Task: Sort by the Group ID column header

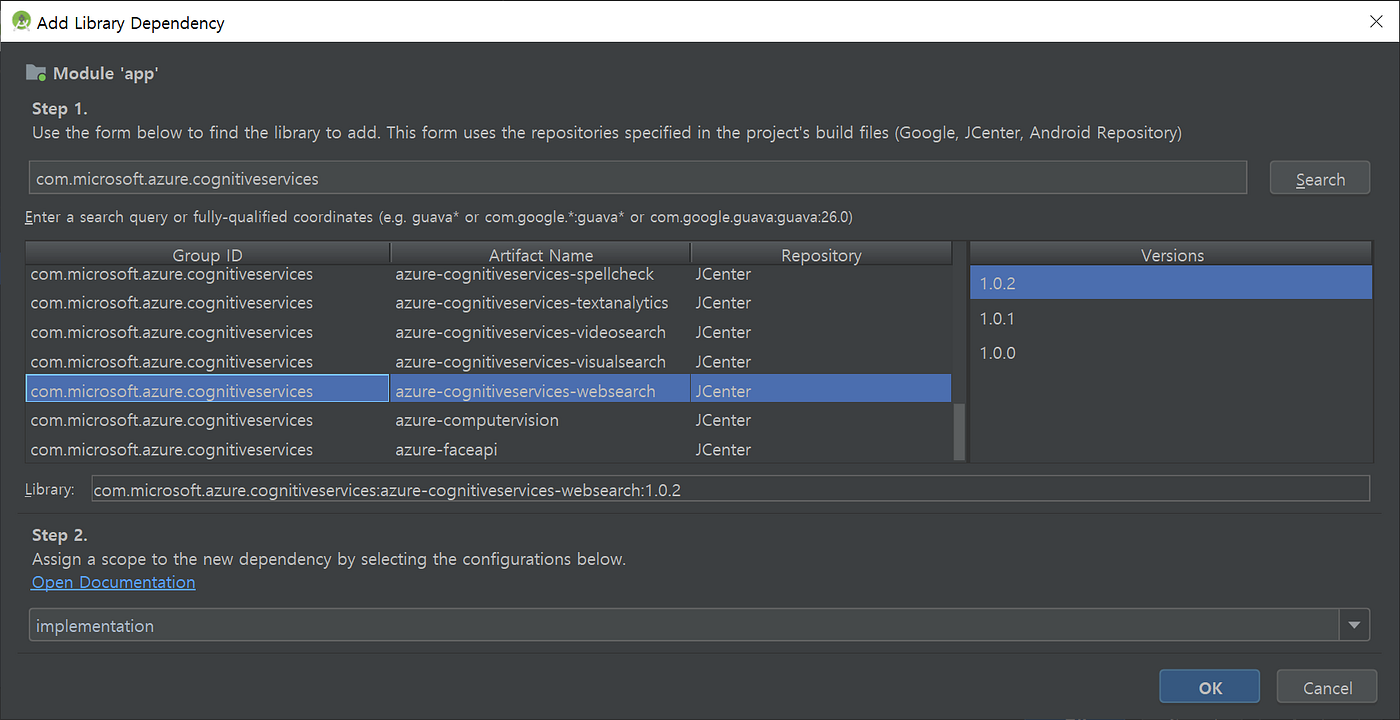Action: click(207, 254)
